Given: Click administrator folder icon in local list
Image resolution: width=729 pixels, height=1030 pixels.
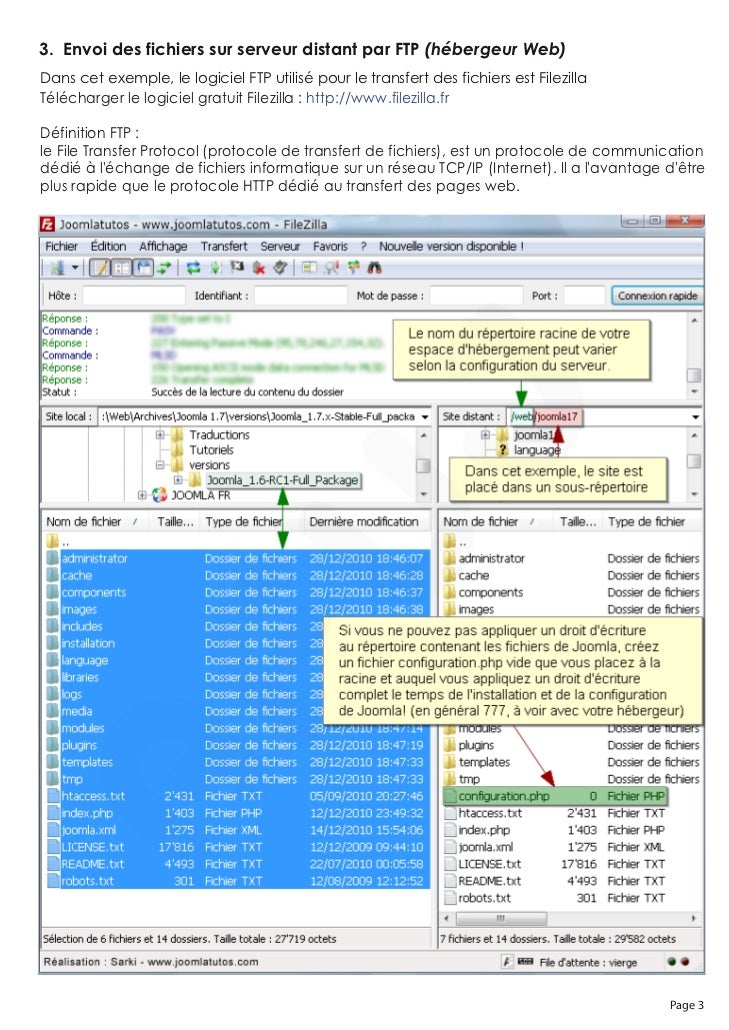Looking at the screenshot, I should pyautogui.click(x=53, y=558).
